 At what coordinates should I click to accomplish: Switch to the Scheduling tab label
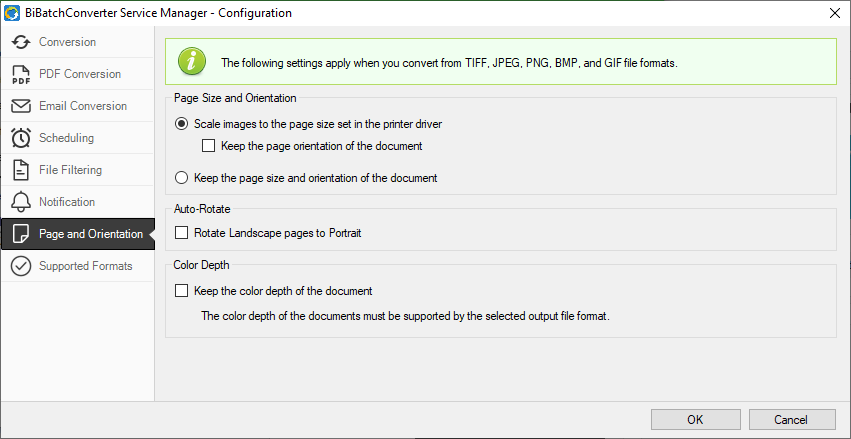tap(66, 138)
